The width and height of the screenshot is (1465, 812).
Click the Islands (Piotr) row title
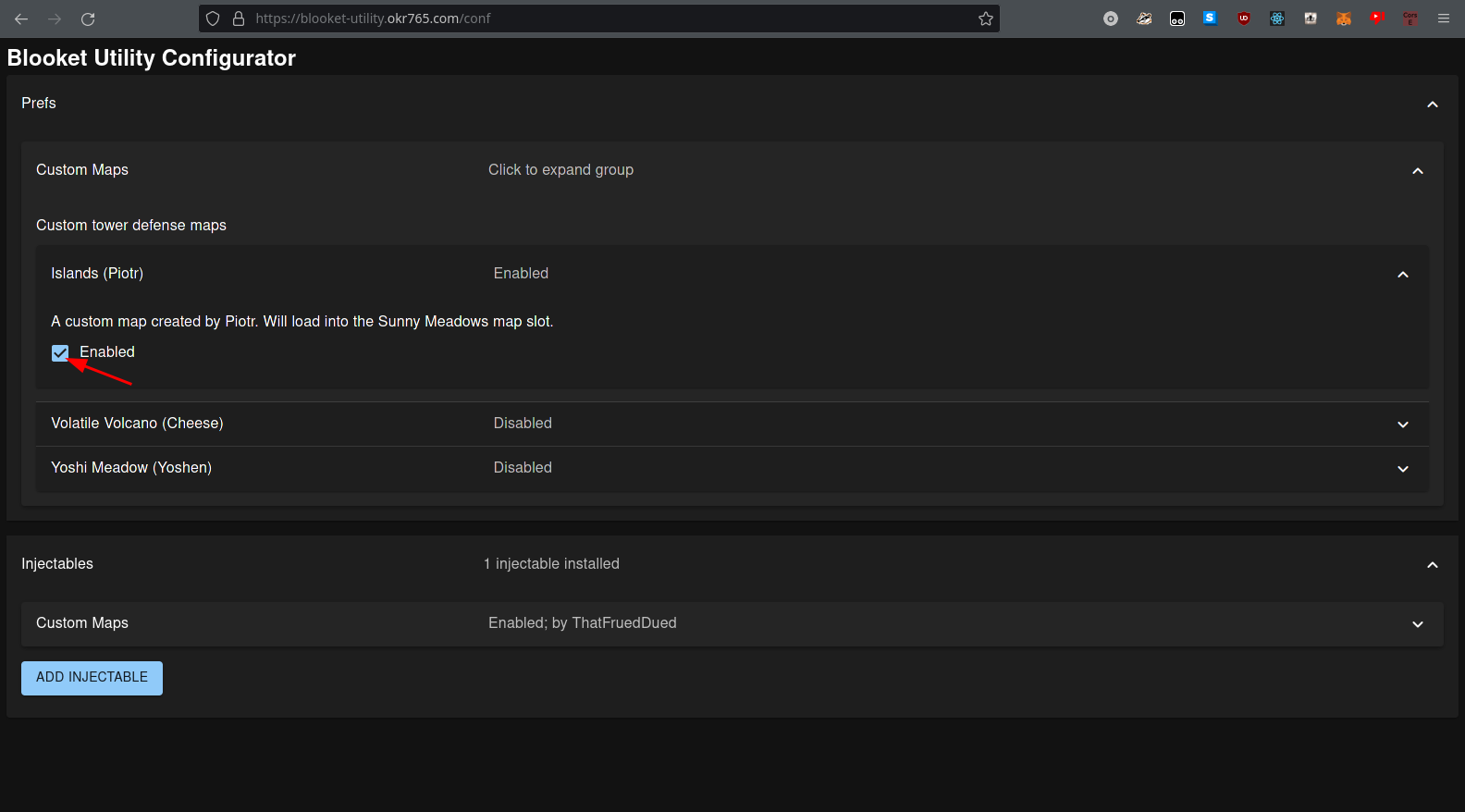point(97,273)
